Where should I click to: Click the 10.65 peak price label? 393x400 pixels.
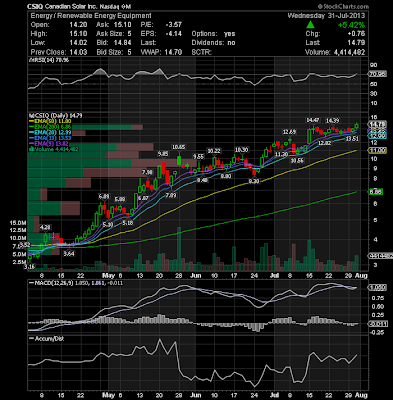coord(179,147)
